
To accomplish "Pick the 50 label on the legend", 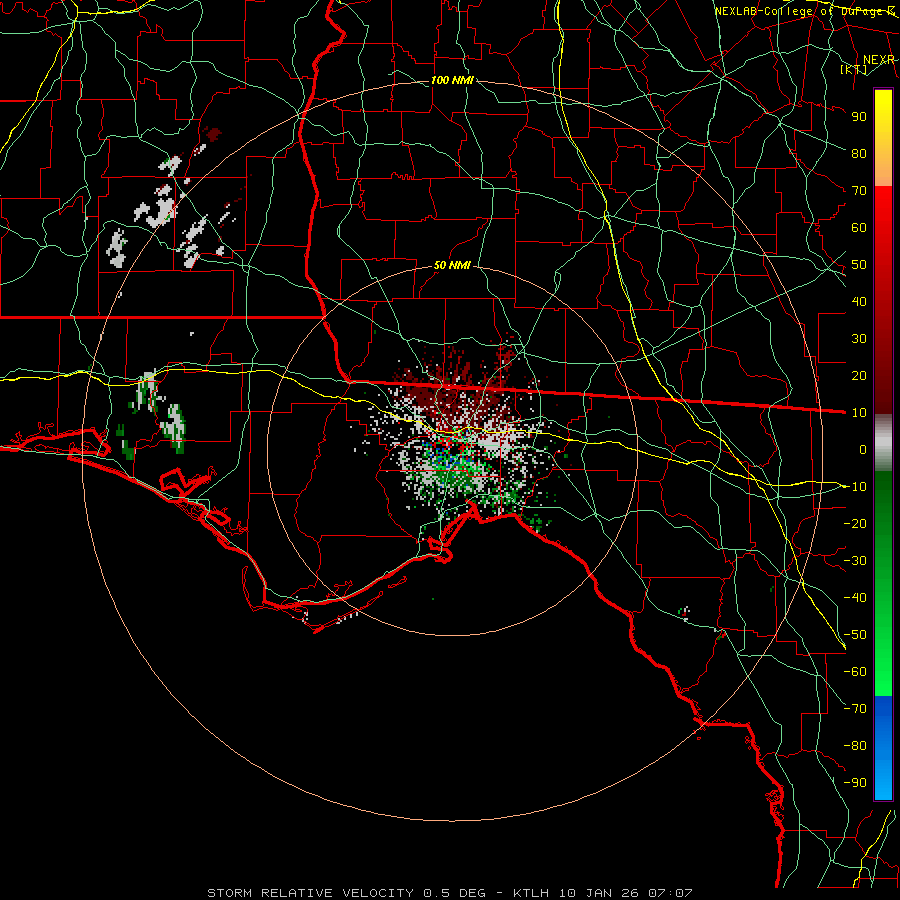I will 859,265.
